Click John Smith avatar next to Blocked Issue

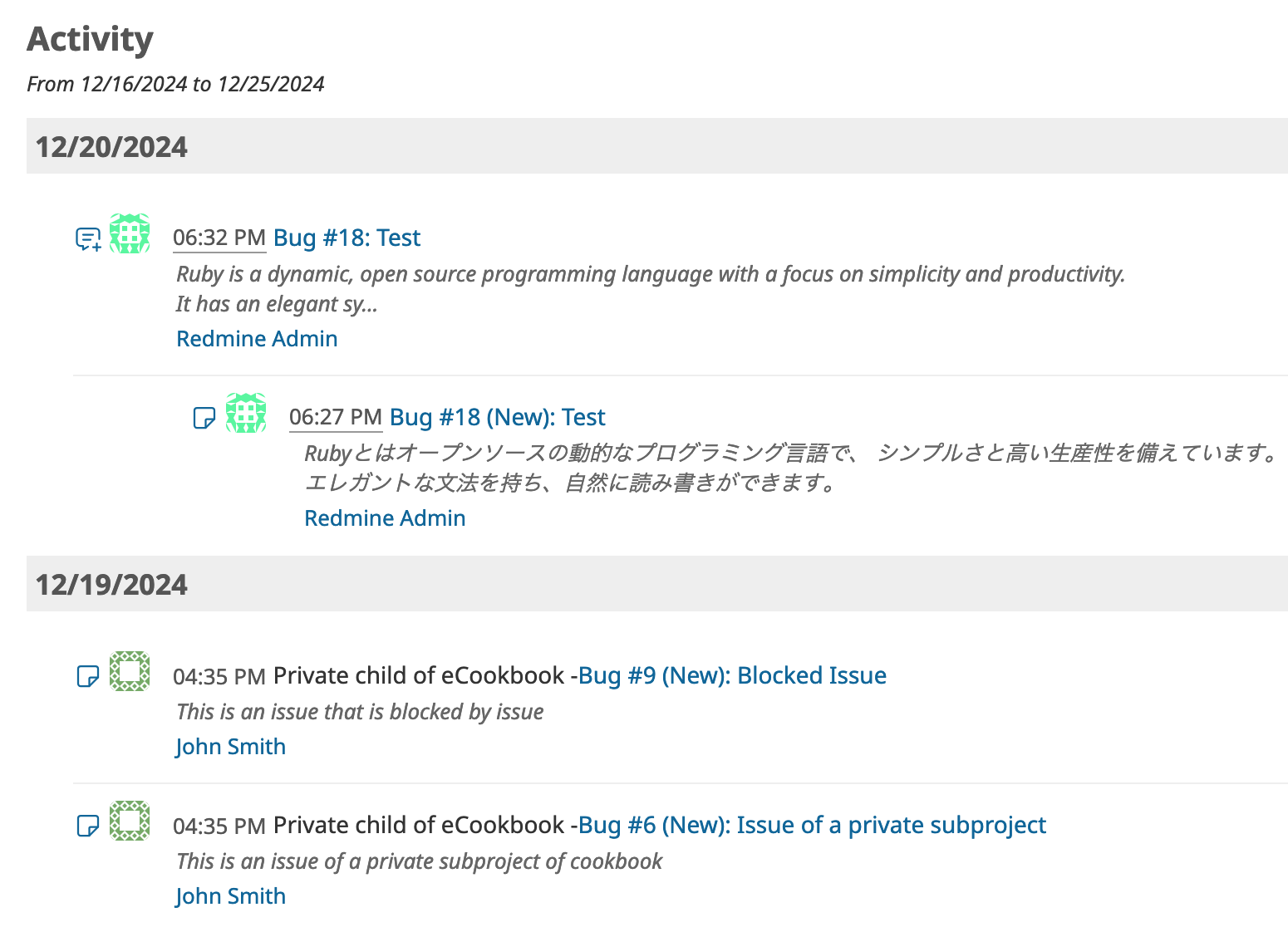click(x=130, y=671)
